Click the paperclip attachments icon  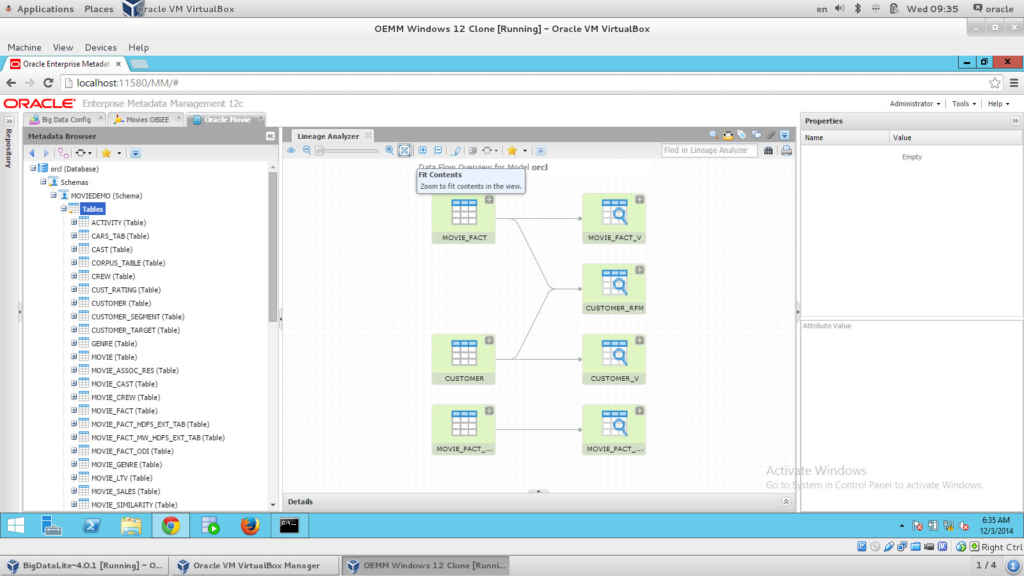point(771,135)
